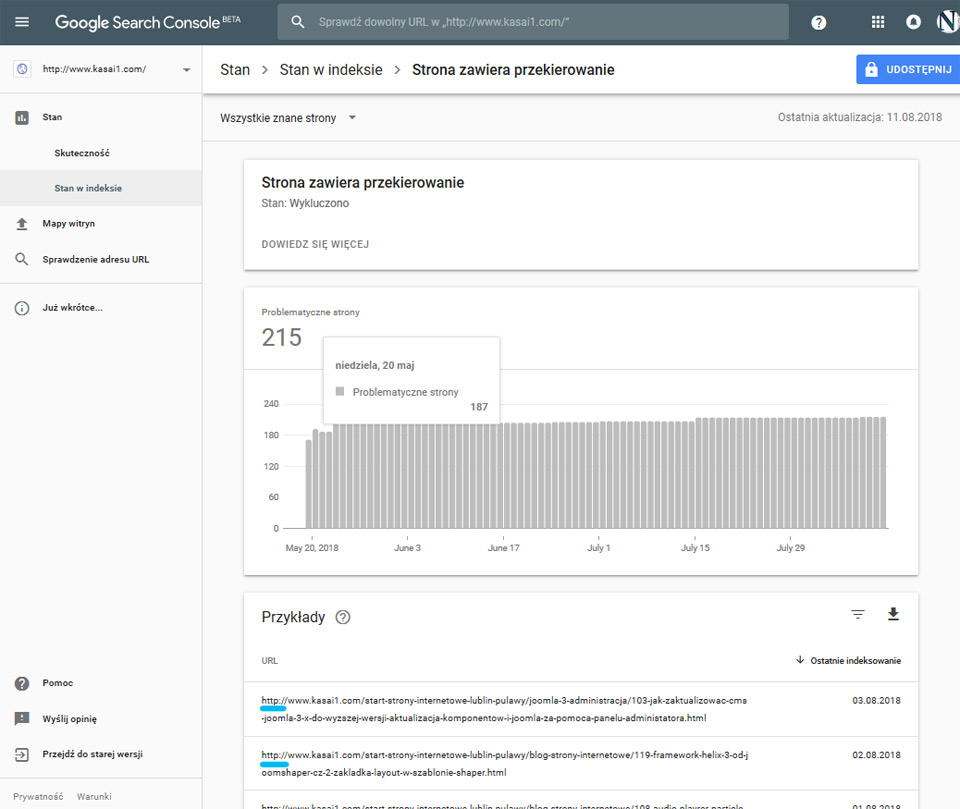Open Sprawdzenie adresu URL section

point(96,260)
